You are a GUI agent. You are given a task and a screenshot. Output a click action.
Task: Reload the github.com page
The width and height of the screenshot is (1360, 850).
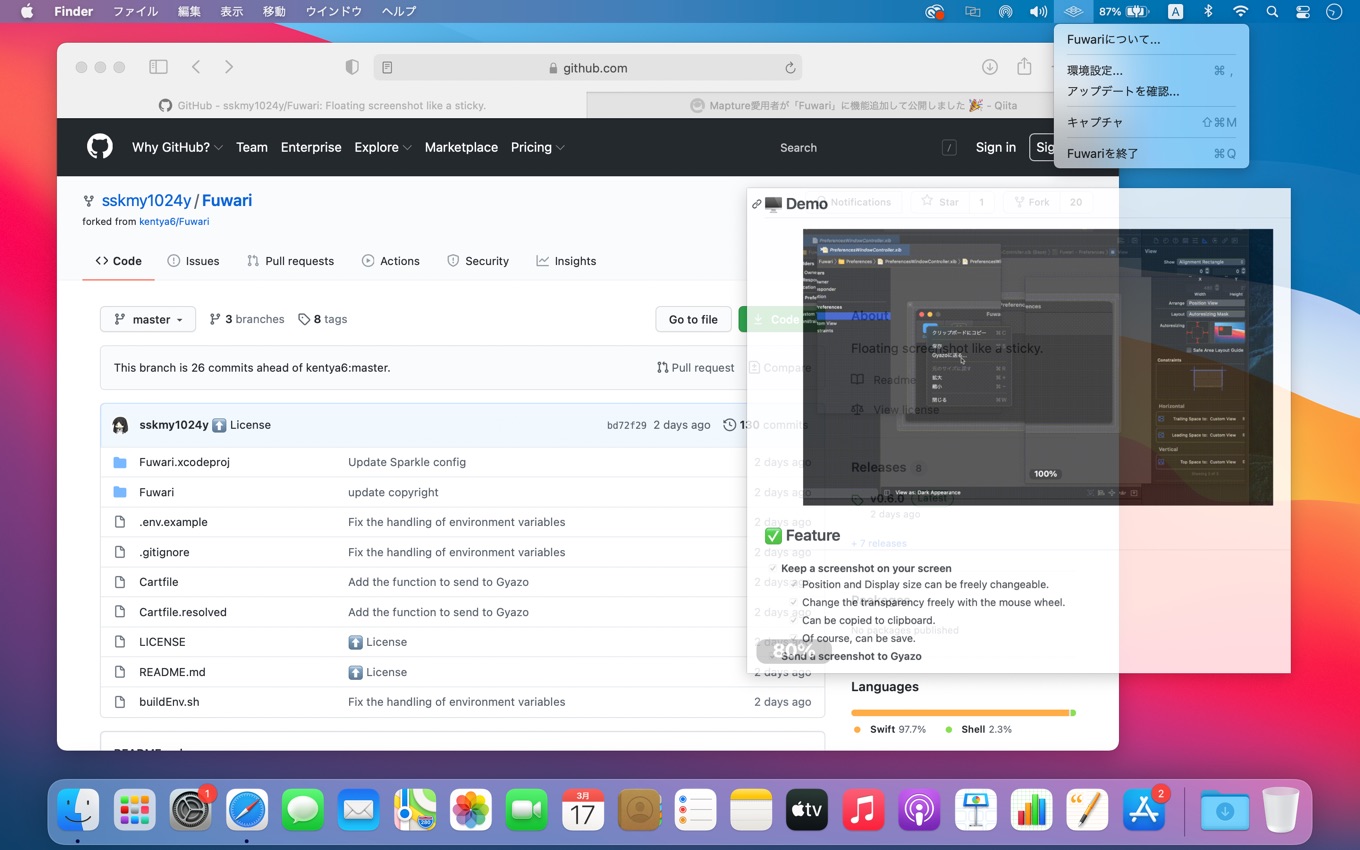click(790, 68)
